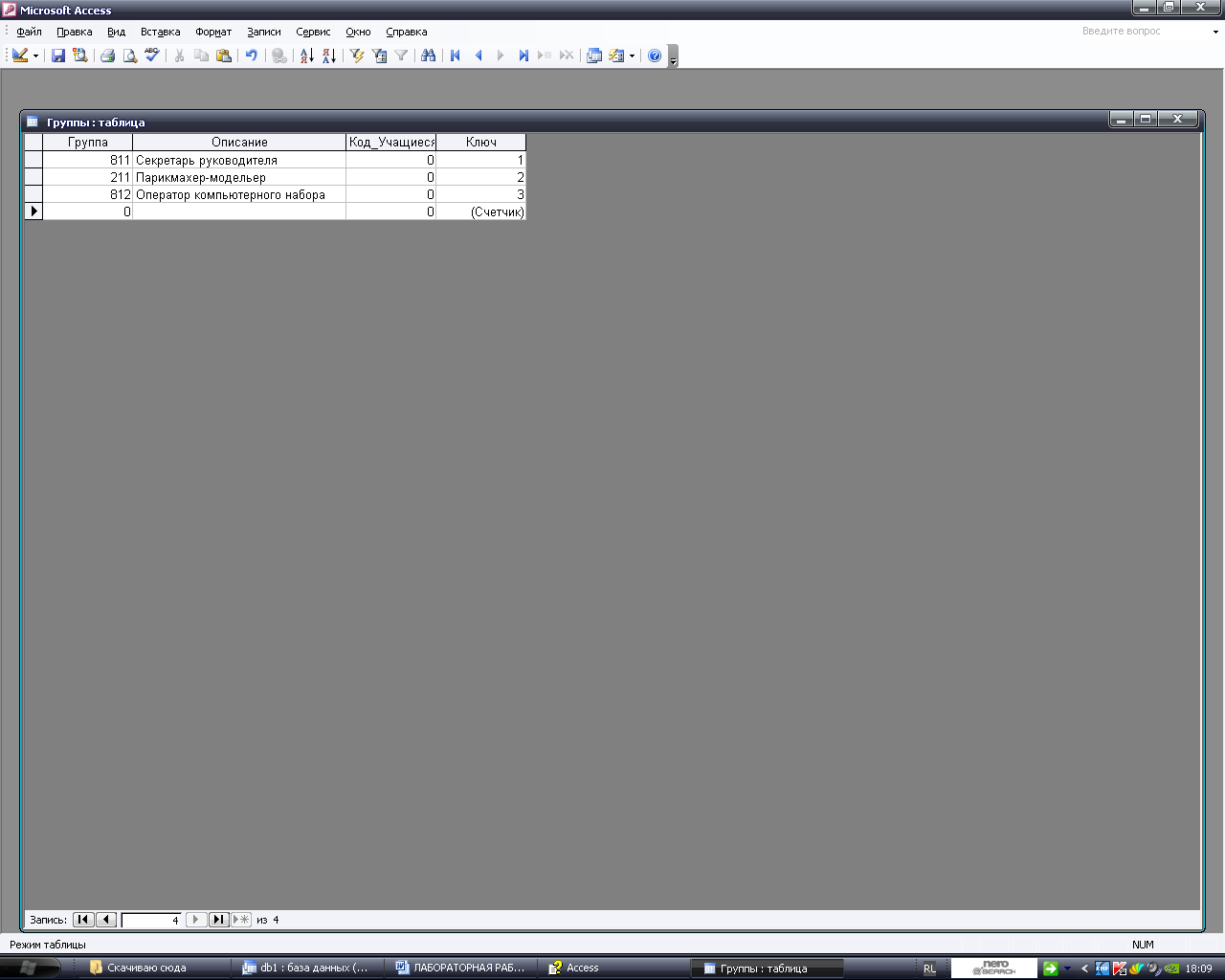1225x980 pixels.
Task: Switch to Design view using the View icon
Action: [19, 56]
